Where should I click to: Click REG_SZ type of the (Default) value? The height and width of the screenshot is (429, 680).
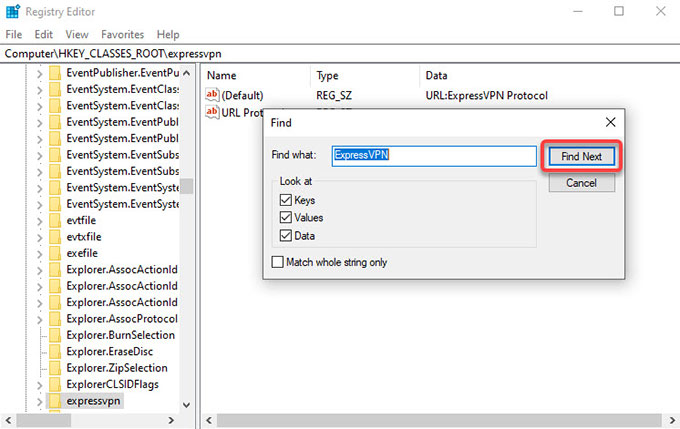pyautogui.click(x=334, y=95)
